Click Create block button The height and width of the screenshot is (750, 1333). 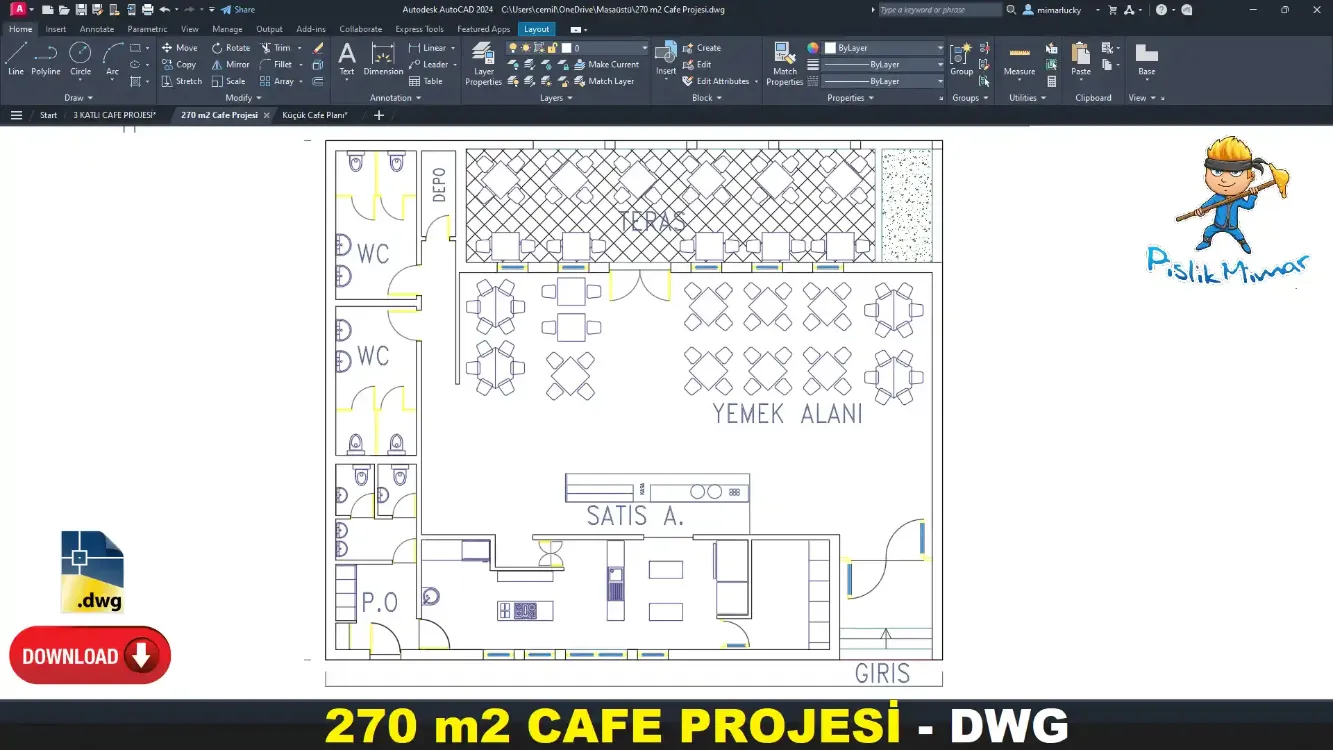coord(701,48)
